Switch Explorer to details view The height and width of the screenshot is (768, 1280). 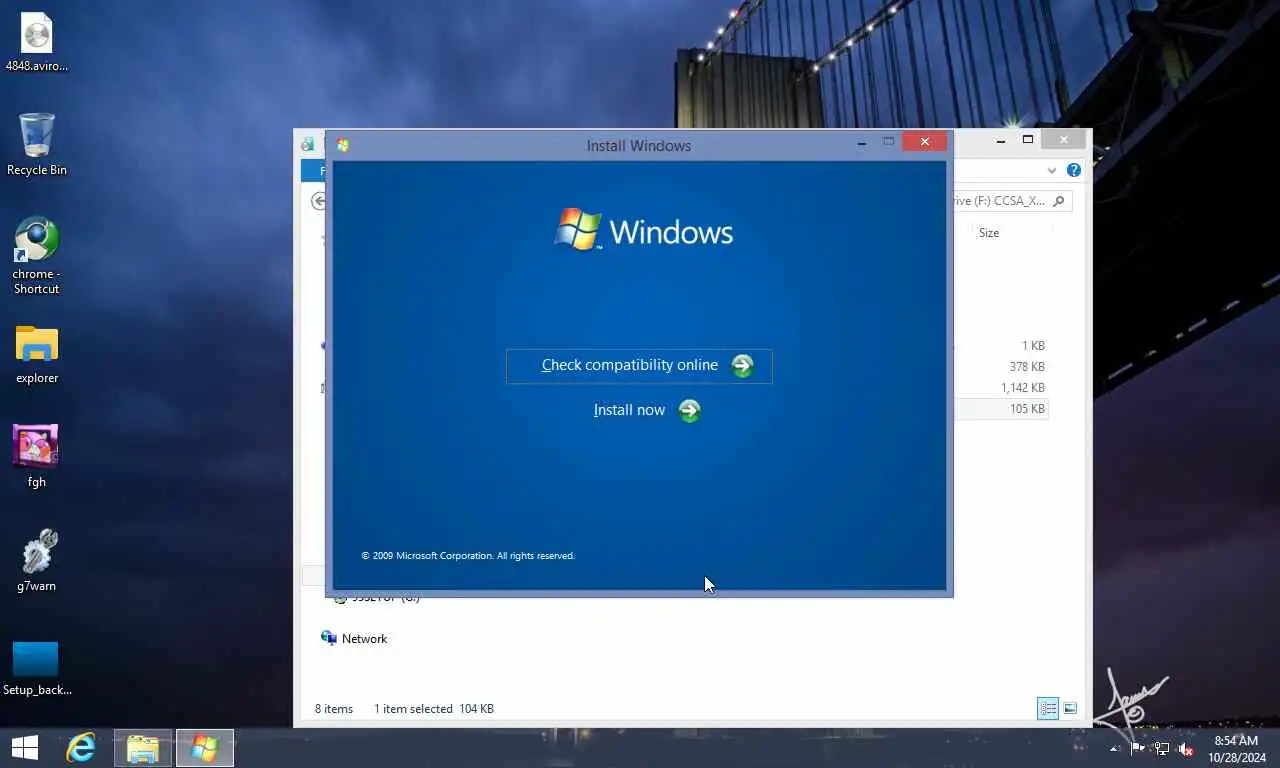coord(1048,709)
